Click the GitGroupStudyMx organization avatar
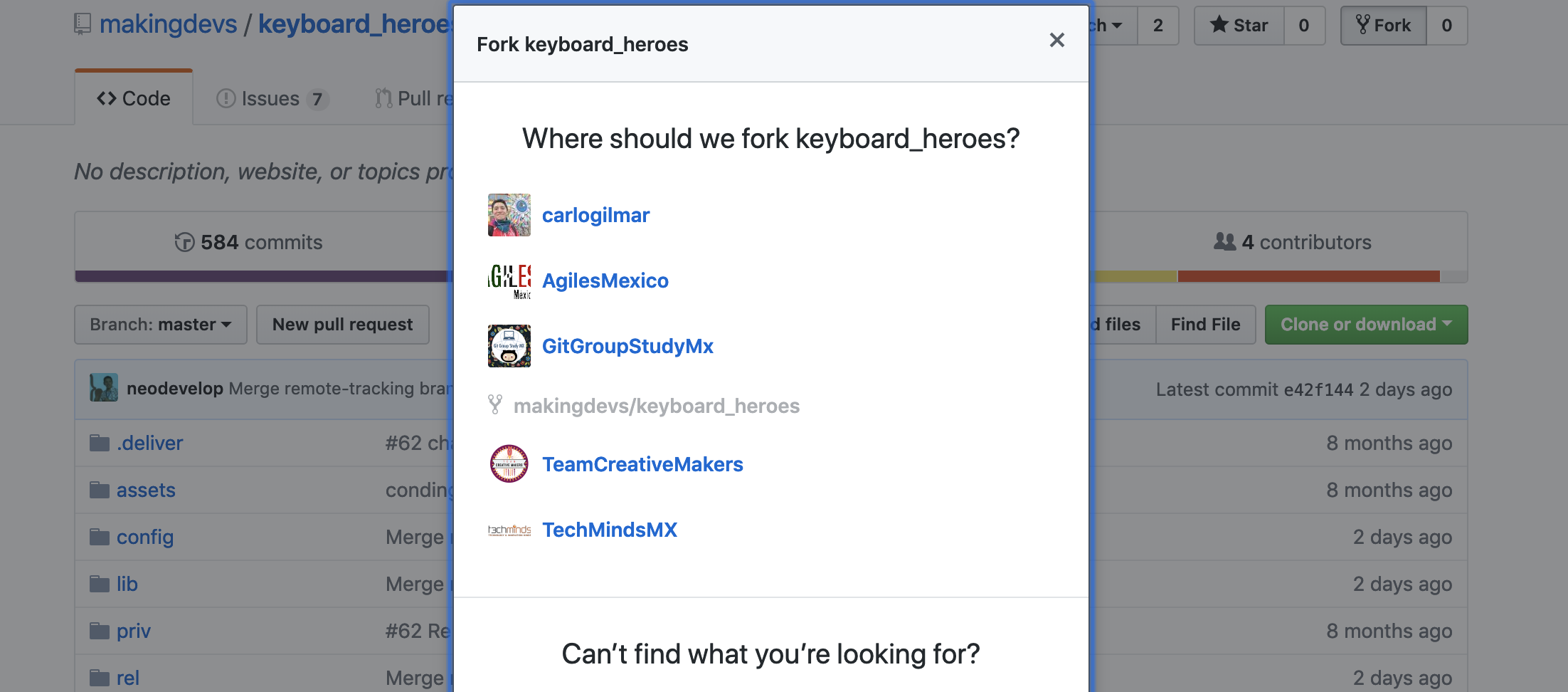 (509, 346)
